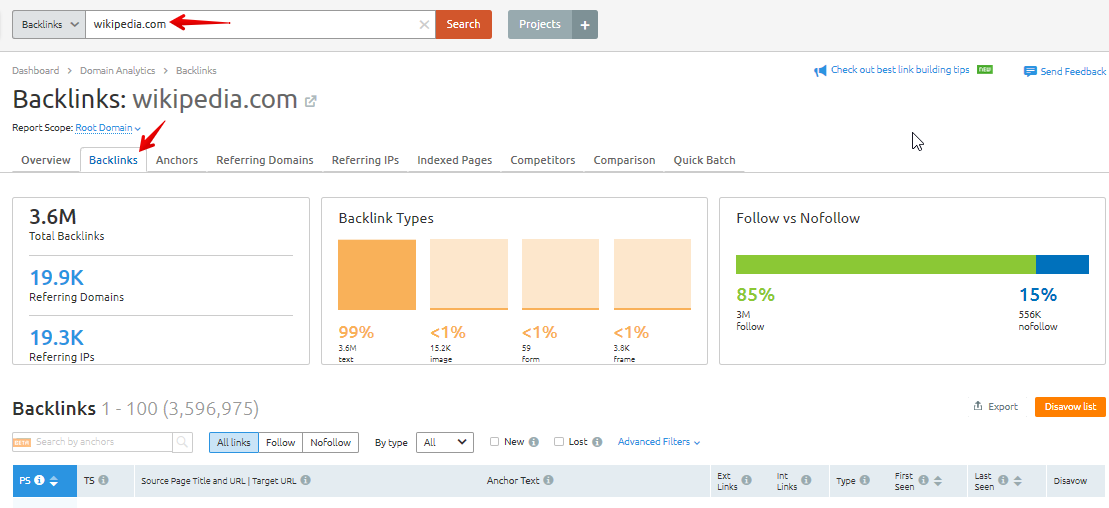The image size is (1109, 508).
Task: Click the Disavow column header
Action: (1070, 481)
